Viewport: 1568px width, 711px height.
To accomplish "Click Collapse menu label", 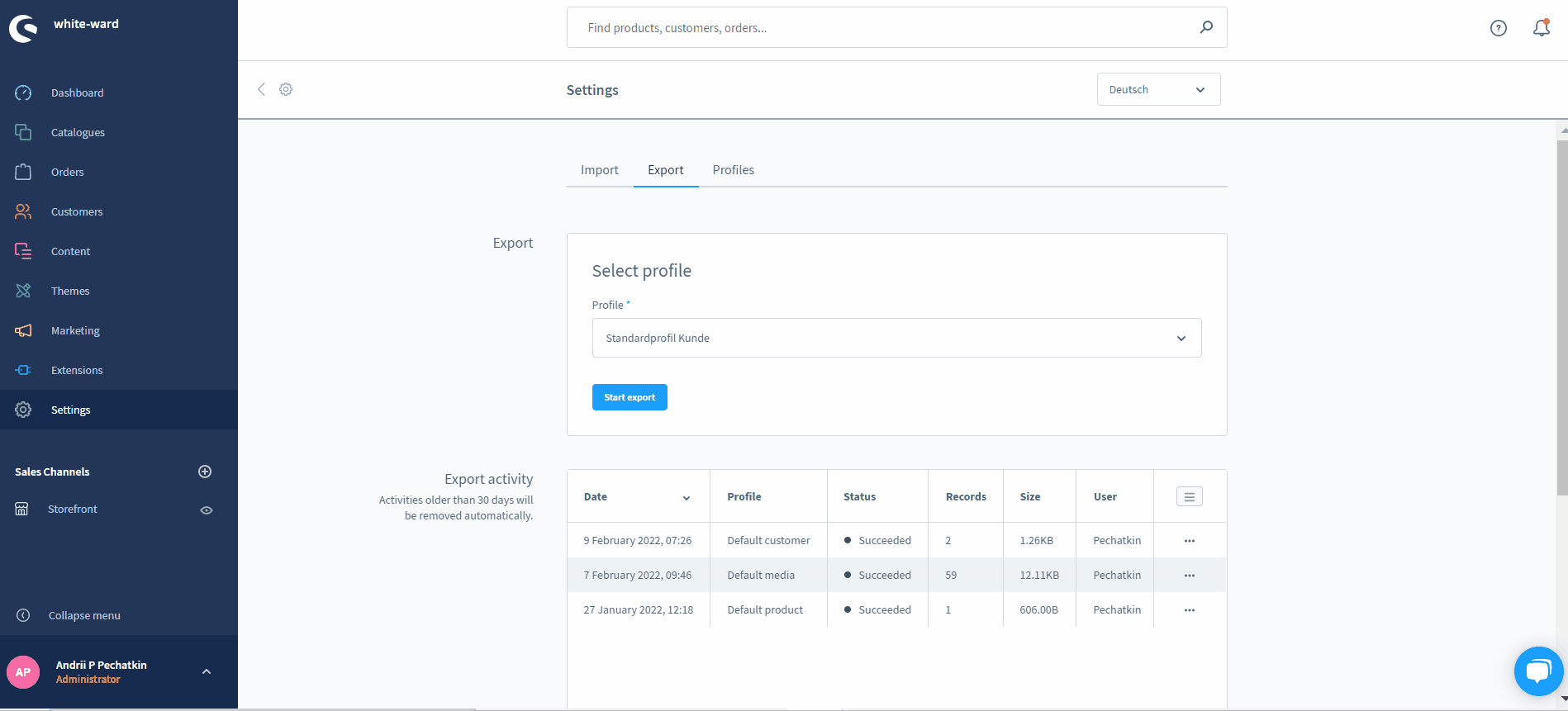I will [x=84, y=615].
